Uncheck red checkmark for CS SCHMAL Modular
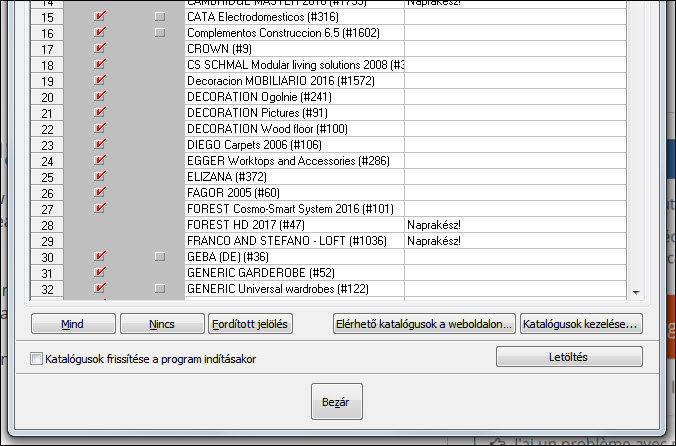The width and height of the screenshot is (676, 446). point(100,64)
